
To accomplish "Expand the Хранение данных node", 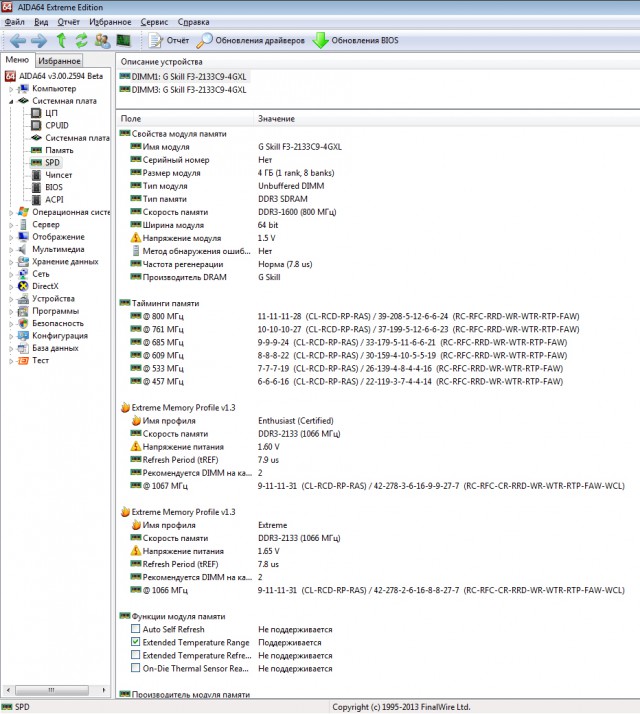I will tap(11, 262).
